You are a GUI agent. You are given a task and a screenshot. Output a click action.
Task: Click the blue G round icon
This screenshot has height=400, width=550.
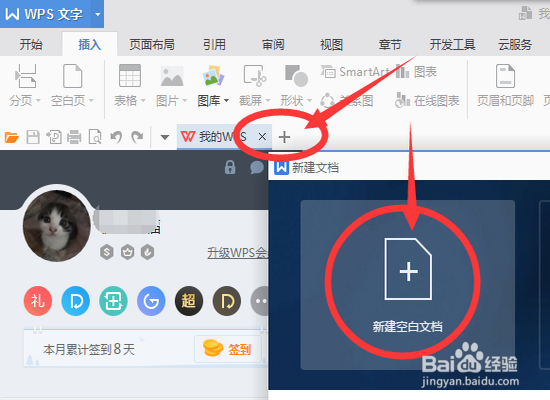[x=151, y=301]
